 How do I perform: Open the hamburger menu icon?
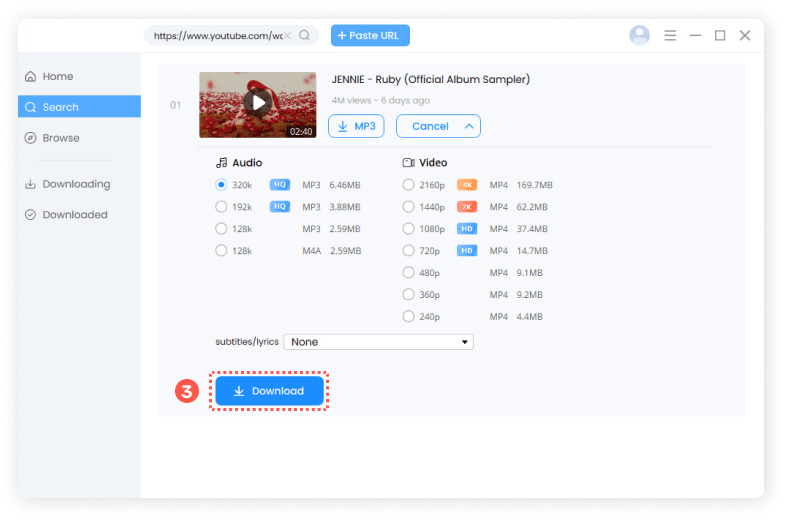[670, 35]
